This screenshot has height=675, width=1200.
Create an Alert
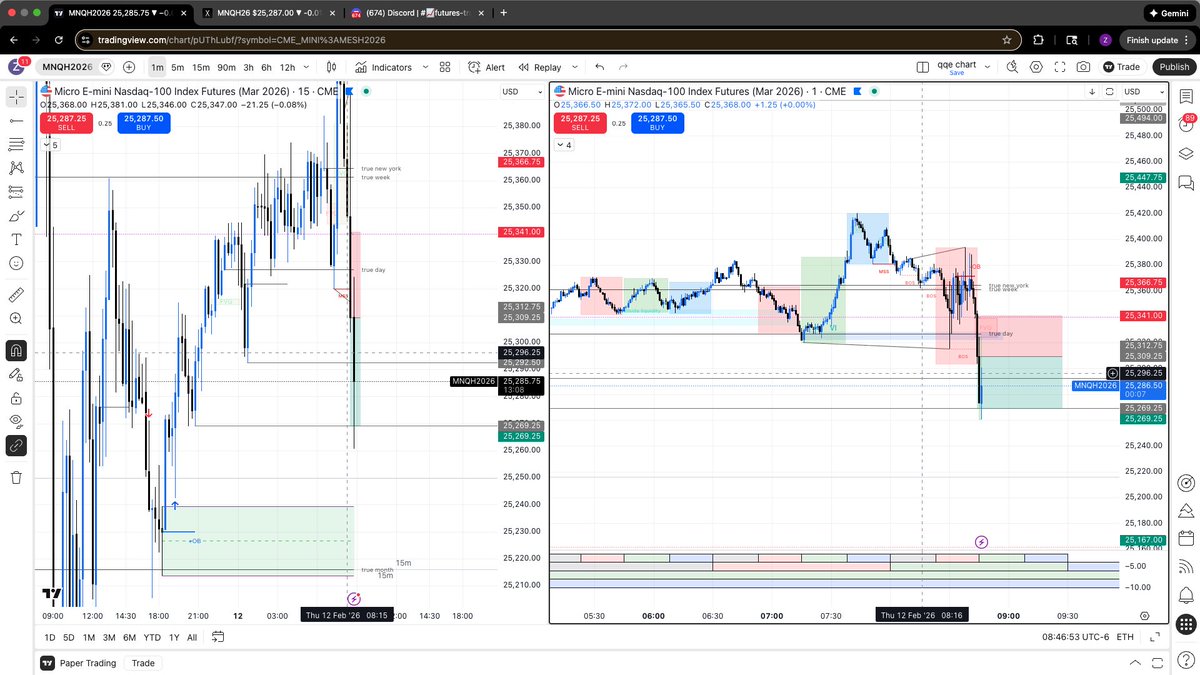click(487, 67)
